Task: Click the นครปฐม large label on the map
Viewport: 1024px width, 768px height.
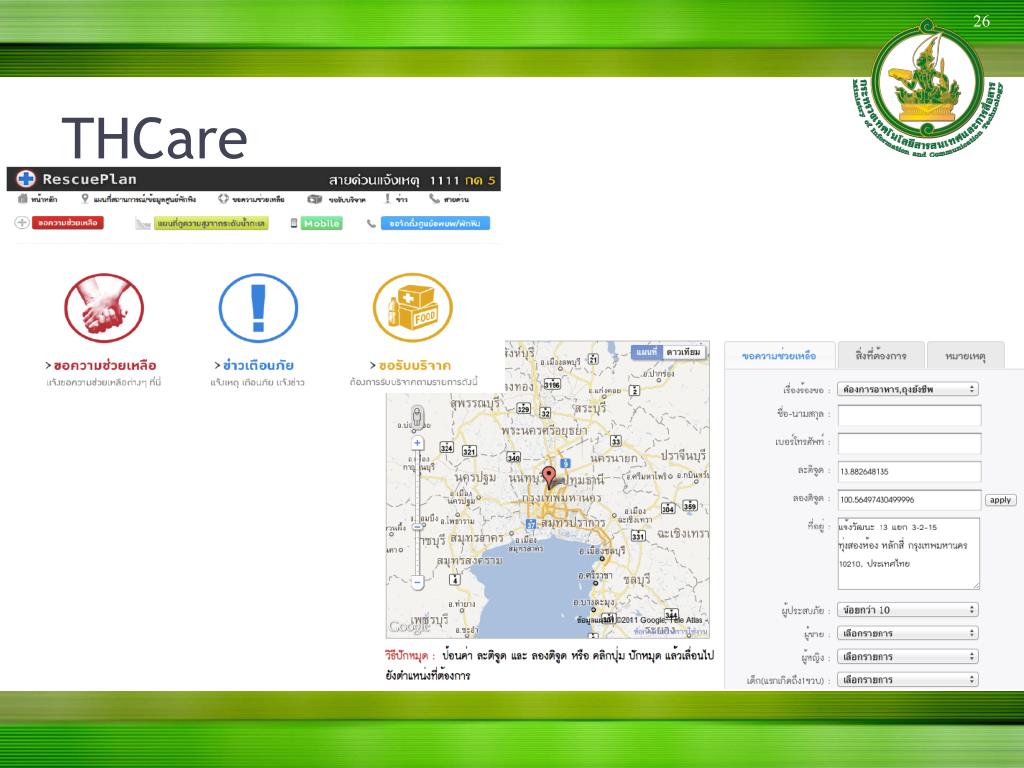Action: coord(476,478)
